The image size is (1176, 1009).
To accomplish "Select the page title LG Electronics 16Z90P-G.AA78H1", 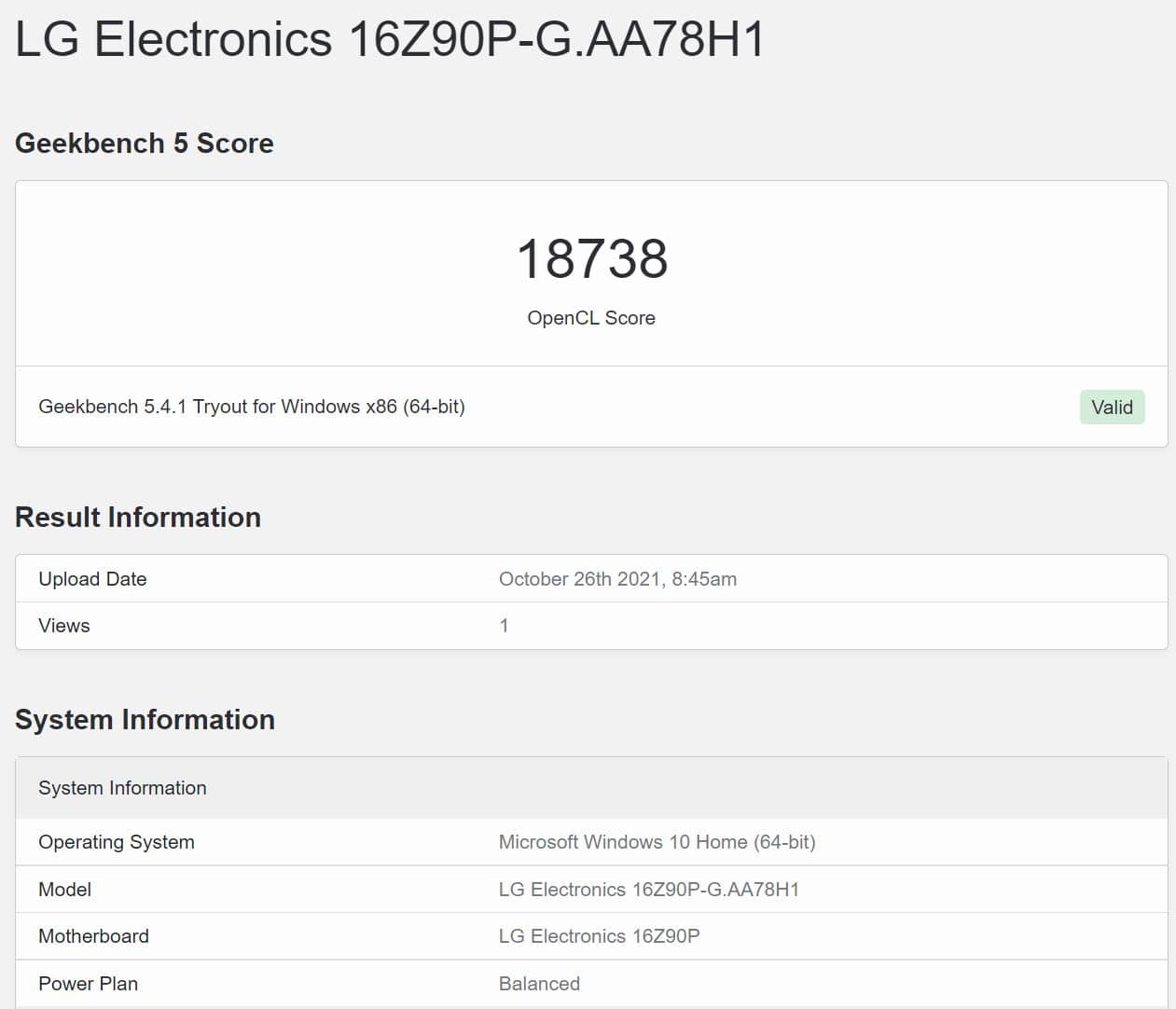I will tap(390, 40).
